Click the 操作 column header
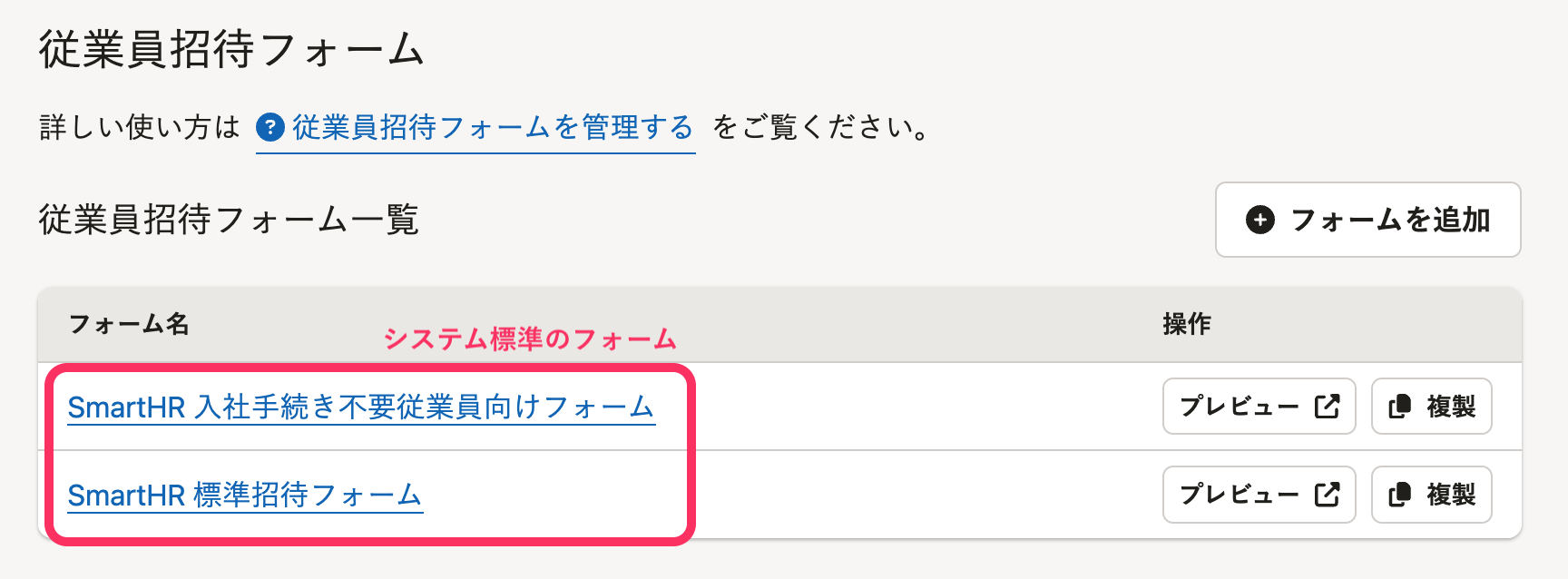The width and height of the screenshot is (1568, 579). (1187, 324)
